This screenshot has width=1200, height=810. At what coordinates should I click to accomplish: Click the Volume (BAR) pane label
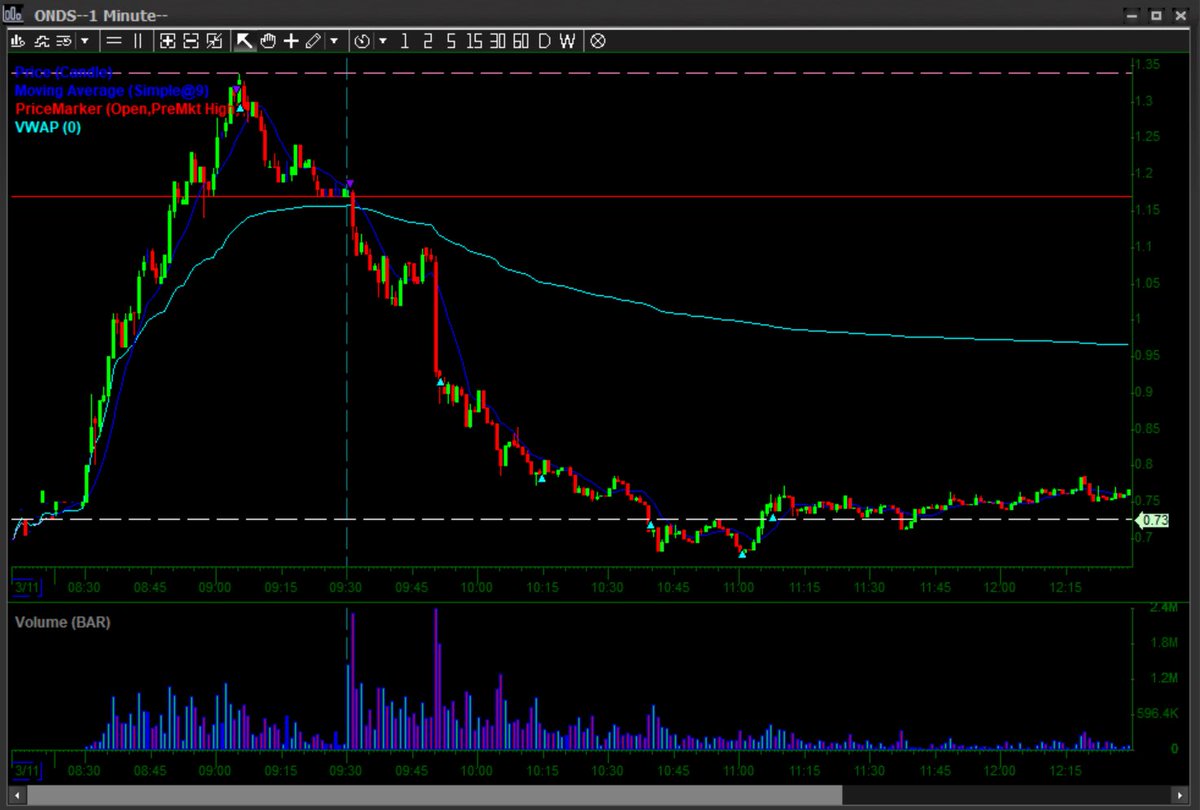click(x=62, y=622)
